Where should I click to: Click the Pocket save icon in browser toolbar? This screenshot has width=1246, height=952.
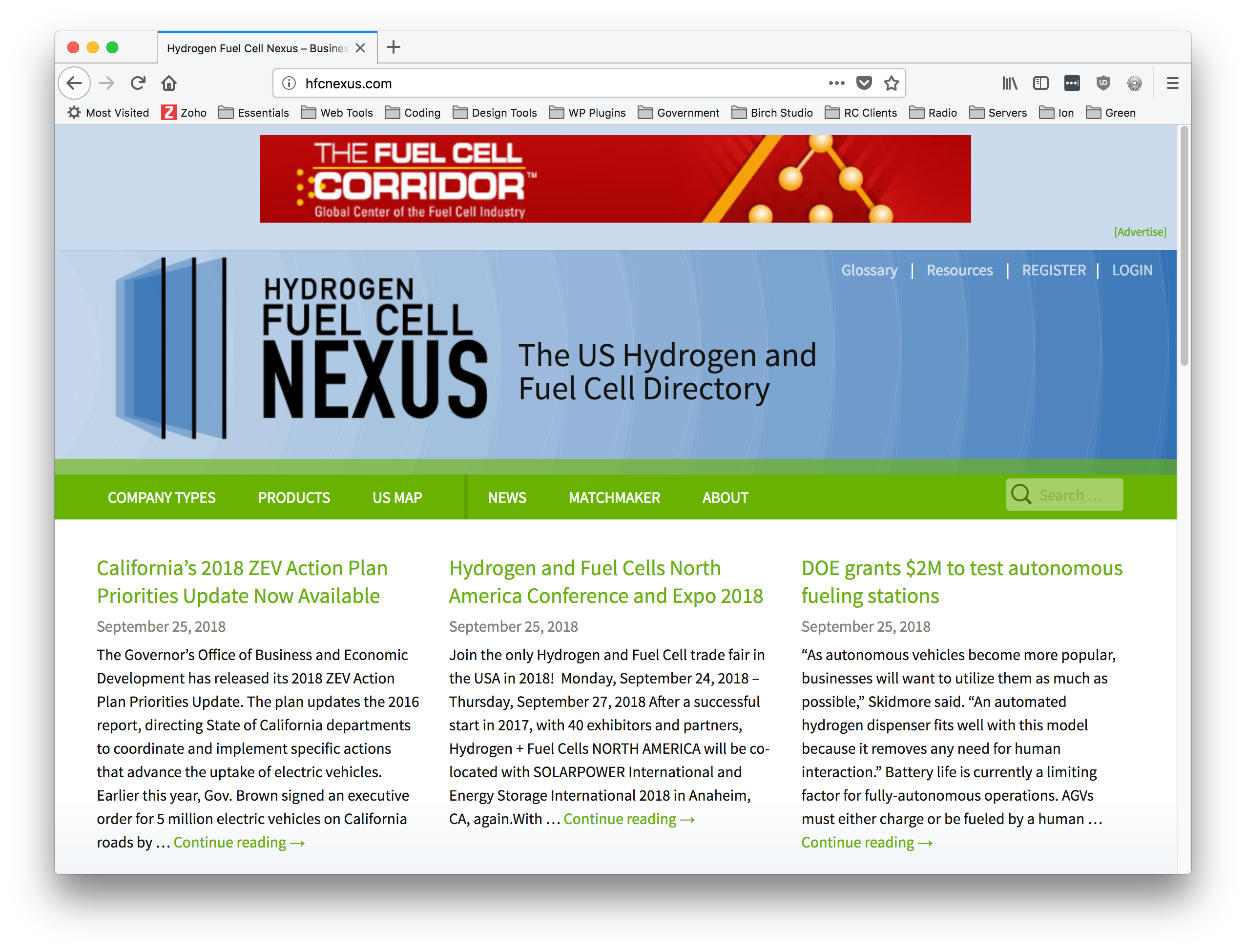[862, 83]
